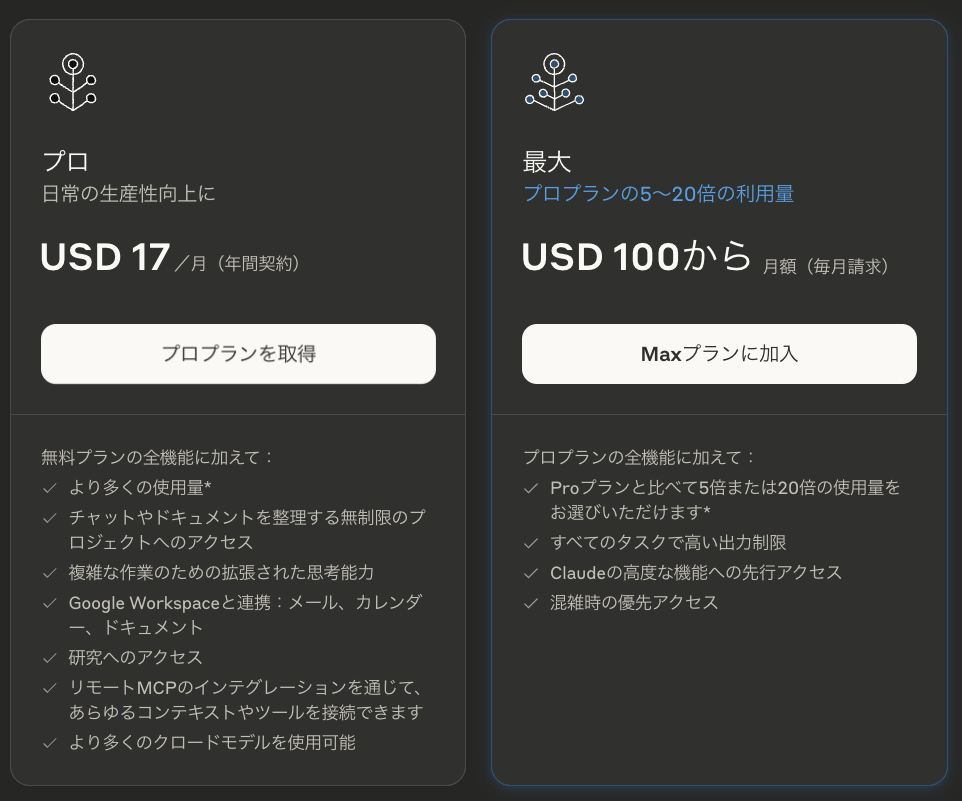
Task: Click the 最大 plan title
Action: pyautogui.click(x=547, y=162)
